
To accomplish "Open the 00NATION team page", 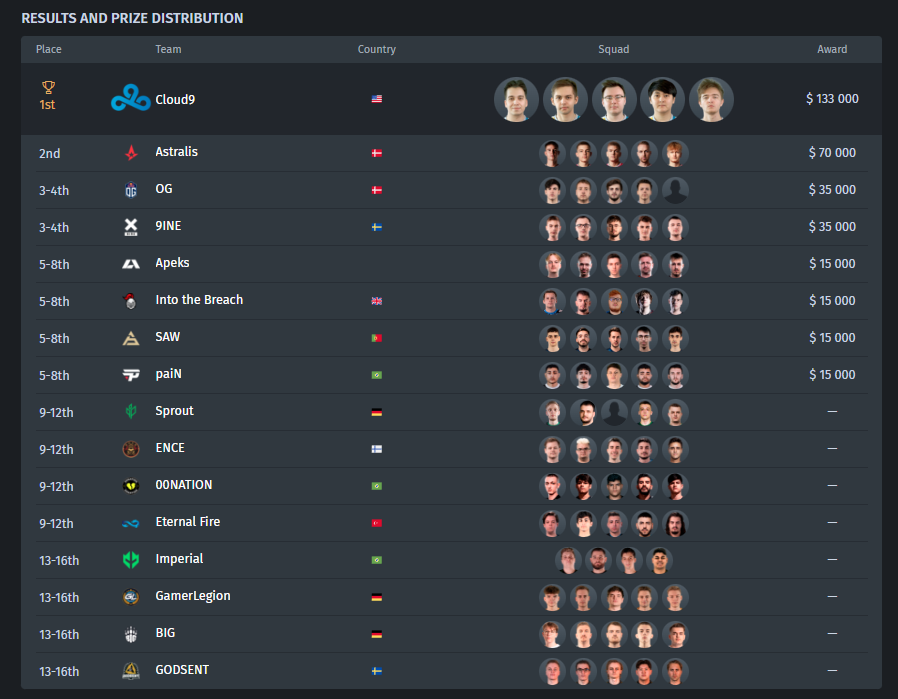I will pos(184,485).
